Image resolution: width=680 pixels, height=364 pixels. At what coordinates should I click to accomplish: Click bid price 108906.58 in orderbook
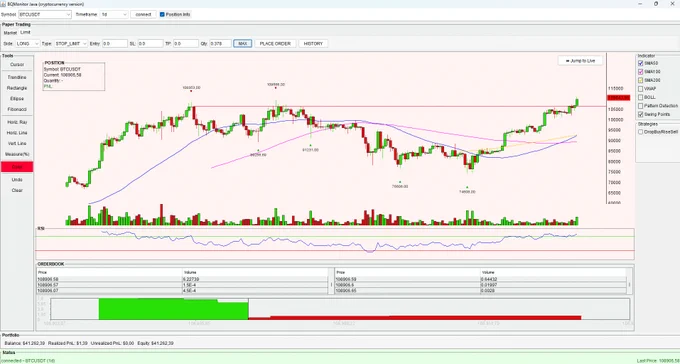[x=48, y=279]
